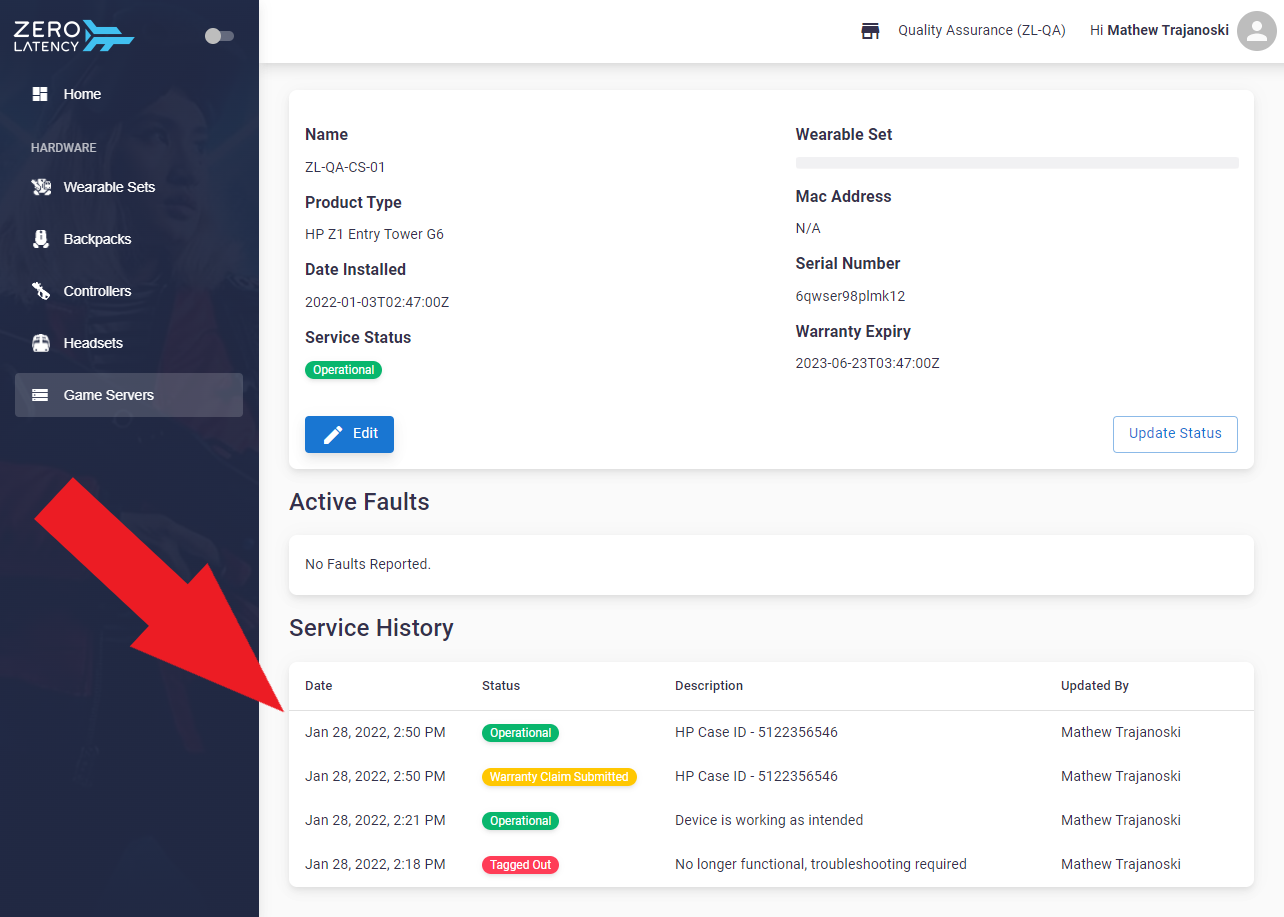1284x917 pixels.
Task: Click Device is working as intended description
Action: tap(769, 820)
